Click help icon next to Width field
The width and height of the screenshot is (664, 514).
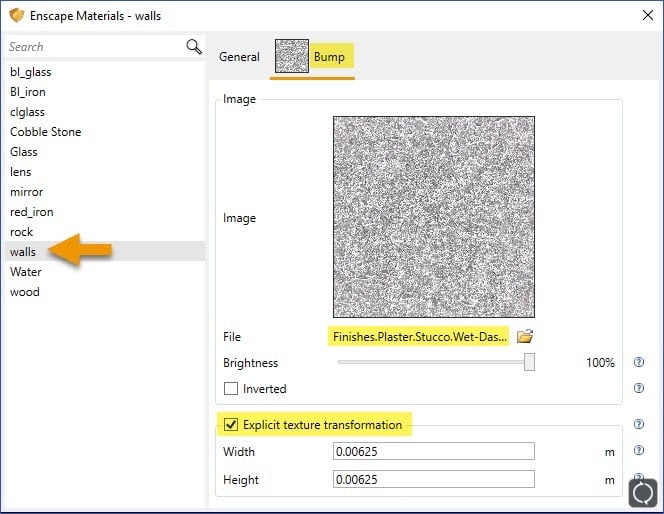[x=639, y=451]
